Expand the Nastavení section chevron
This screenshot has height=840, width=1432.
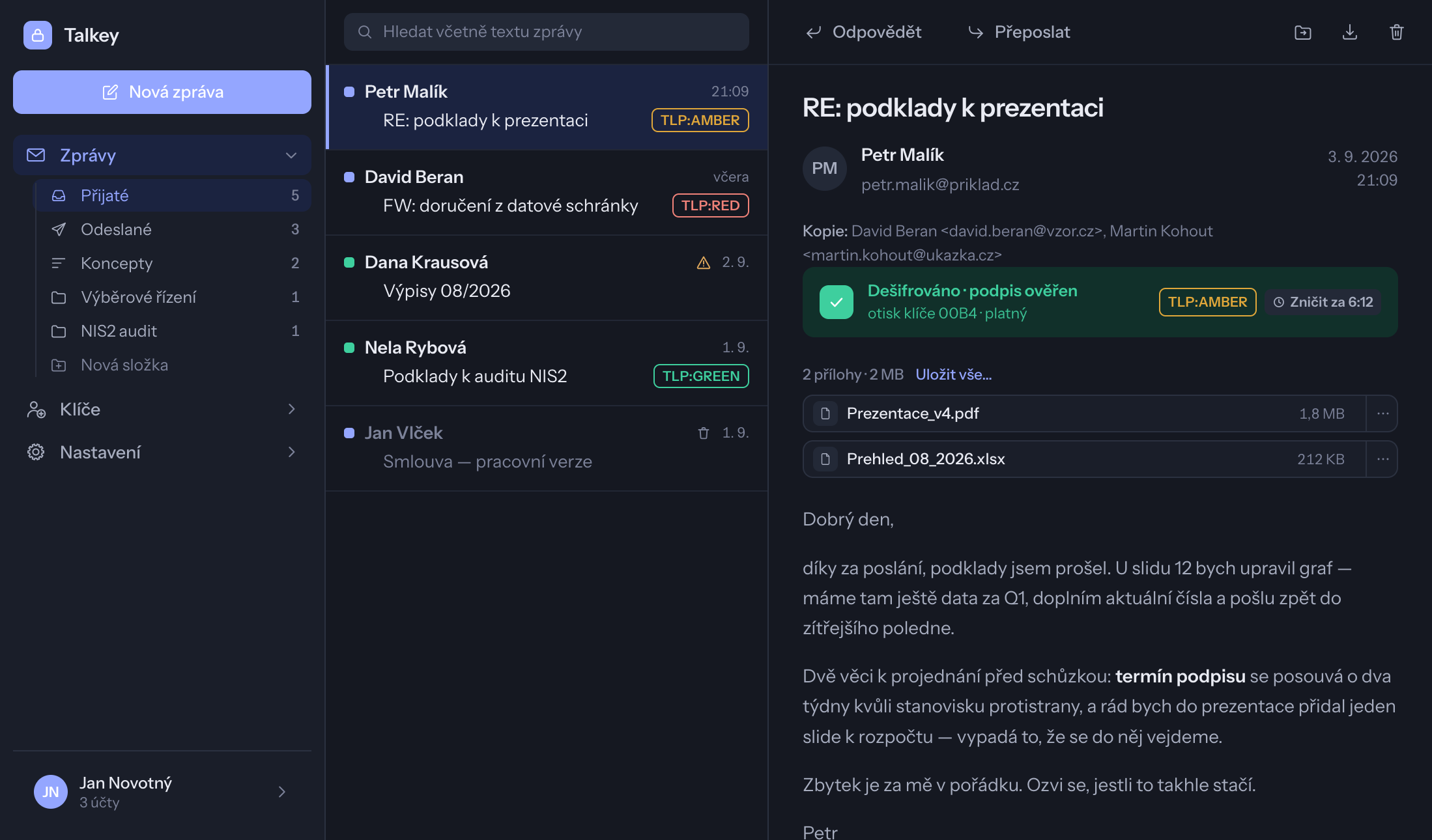(x=292, y=452)
